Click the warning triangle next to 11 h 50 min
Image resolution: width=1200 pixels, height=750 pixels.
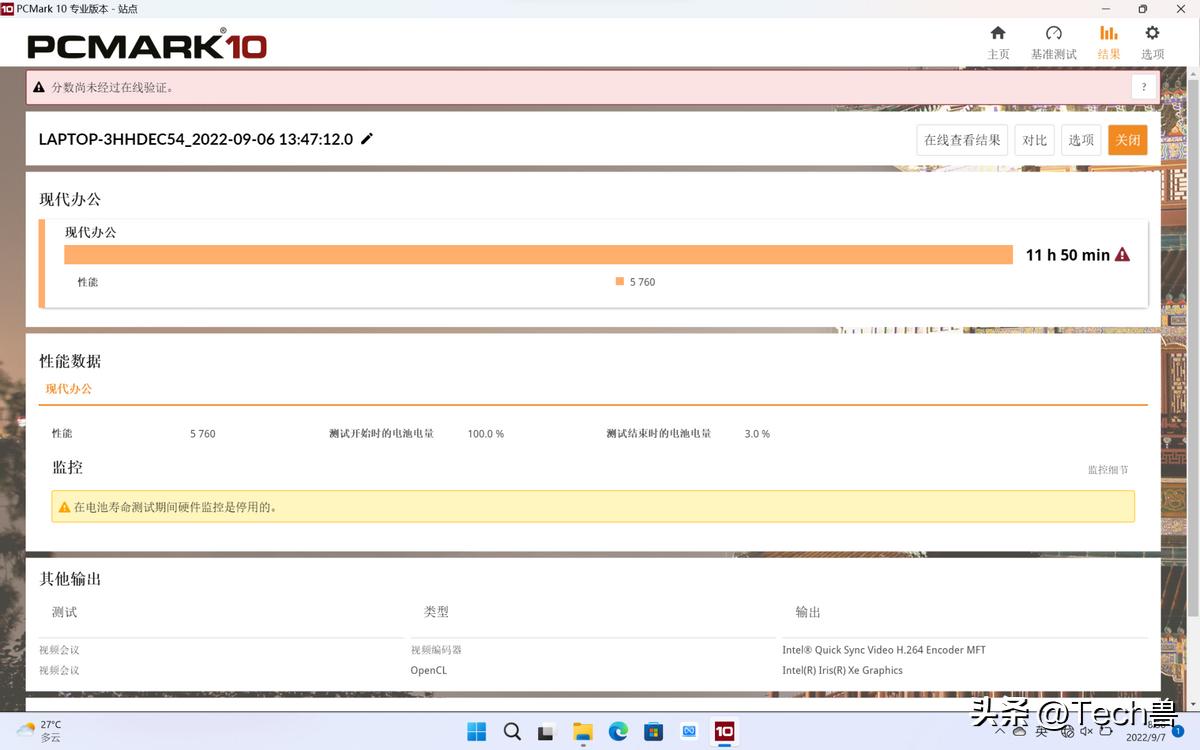tap(1122, 254)
